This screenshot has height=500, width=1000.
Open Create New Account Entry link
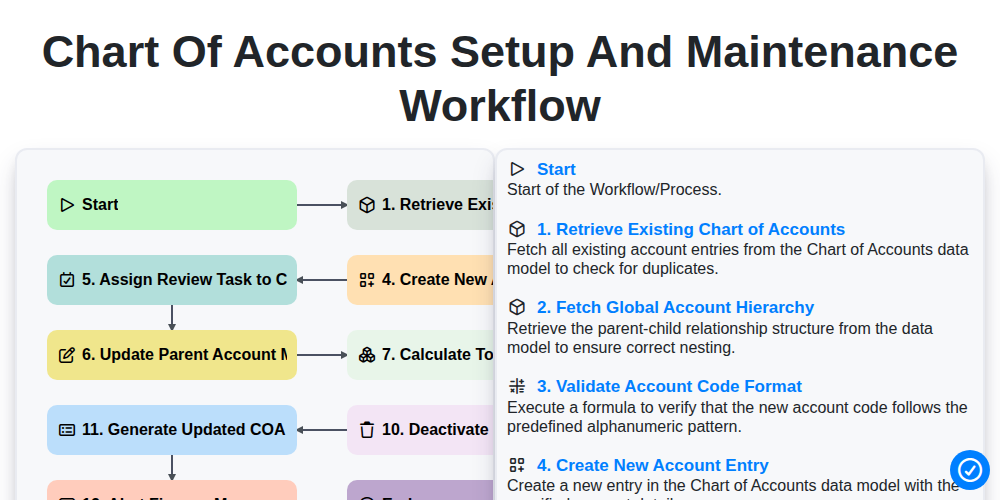(652, 466)
